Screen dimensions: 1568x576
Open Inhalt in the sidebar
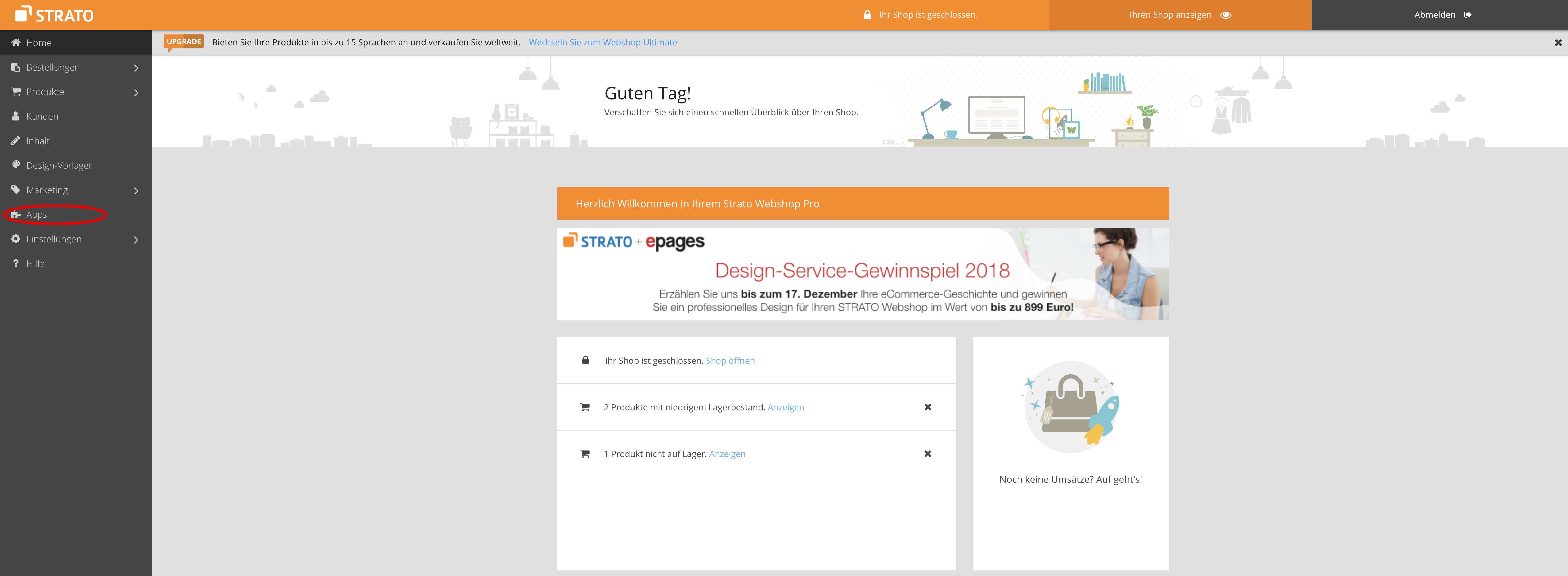(75, 140)
